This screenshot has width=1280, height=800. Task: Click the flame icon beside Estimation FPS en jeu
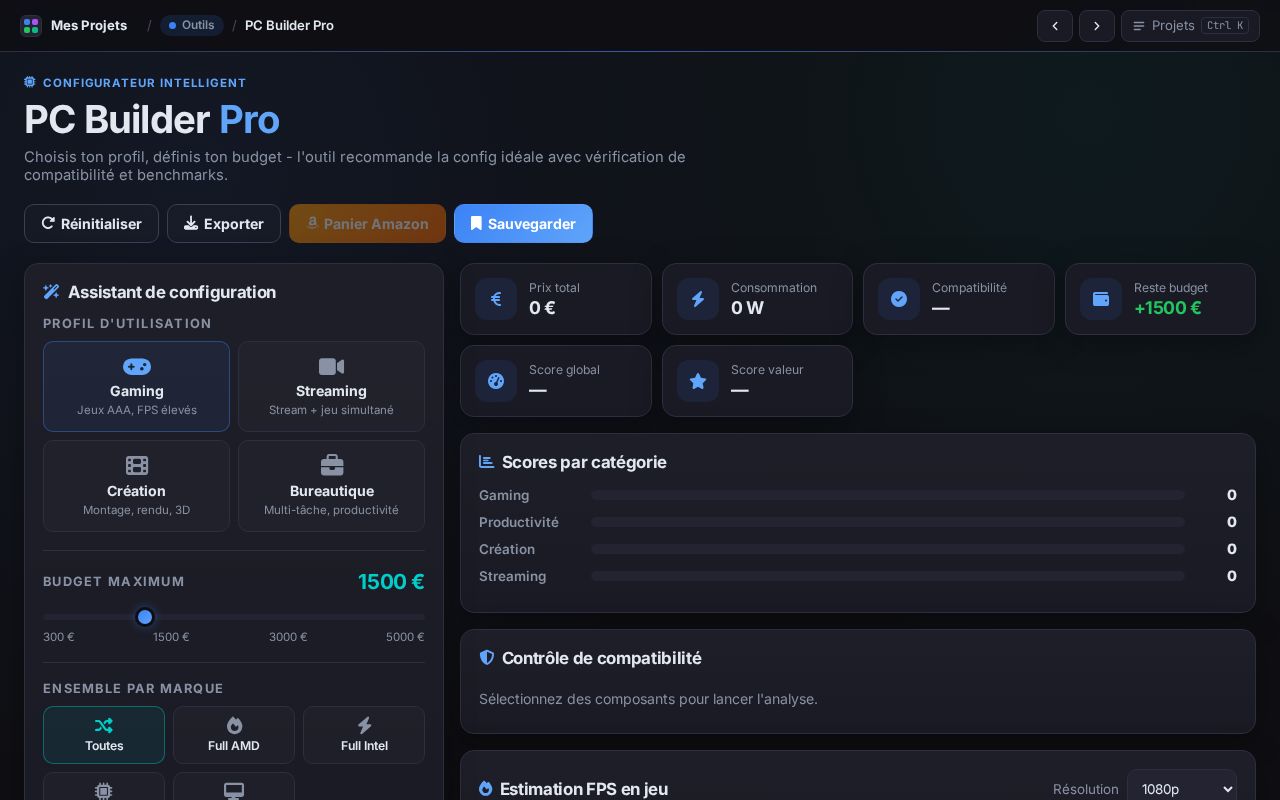click(x=486, y=789)
